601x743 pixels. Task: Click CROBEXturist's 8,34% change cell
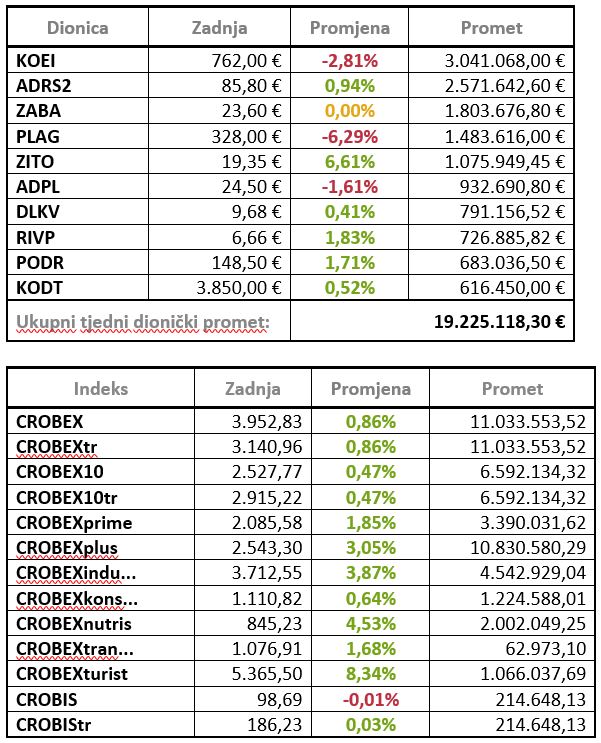[x=370, y=673]
